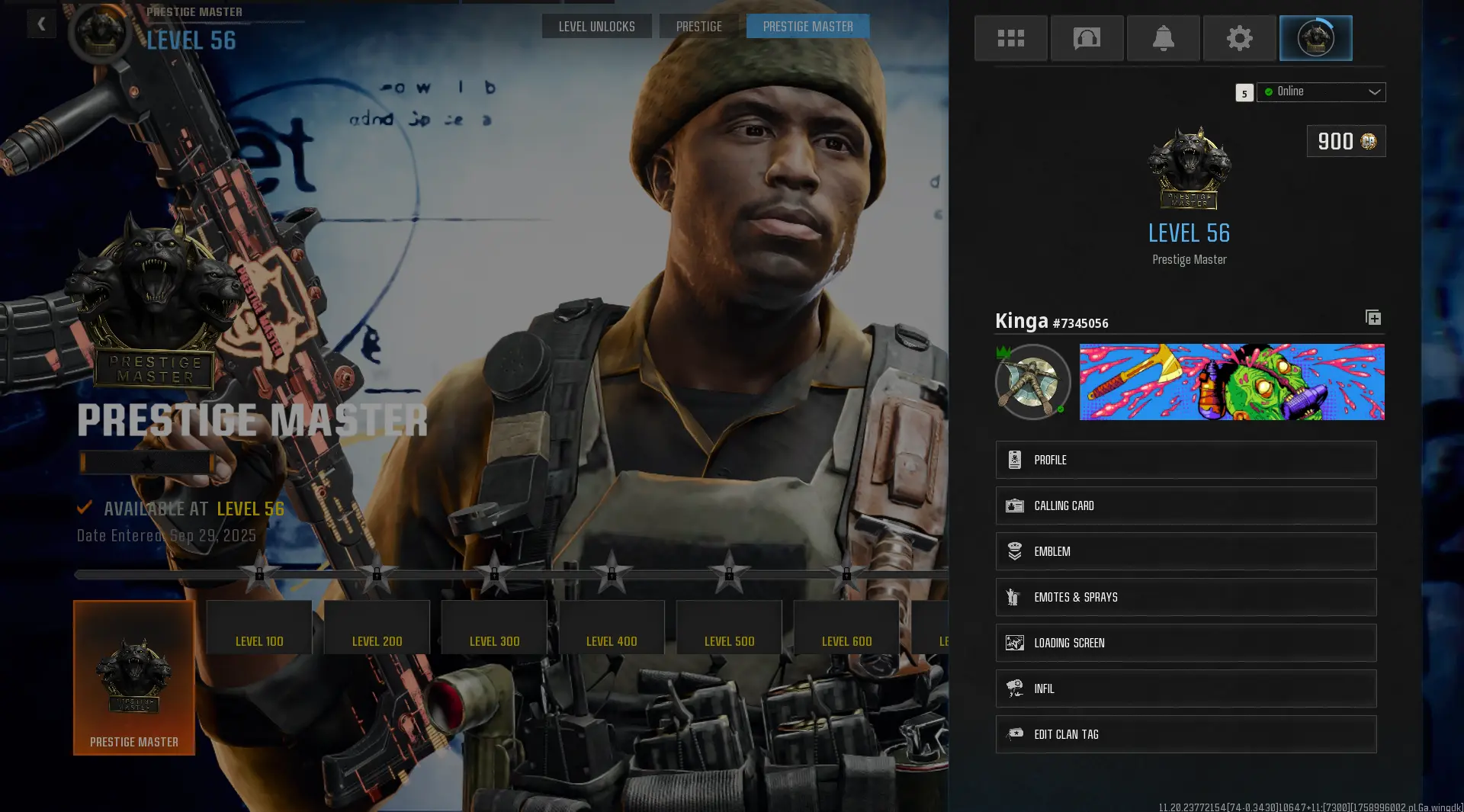The width and height of the screenshot is (1464, 812).
Task: Click the star marker above Level 600
Action: coord(846,573)
